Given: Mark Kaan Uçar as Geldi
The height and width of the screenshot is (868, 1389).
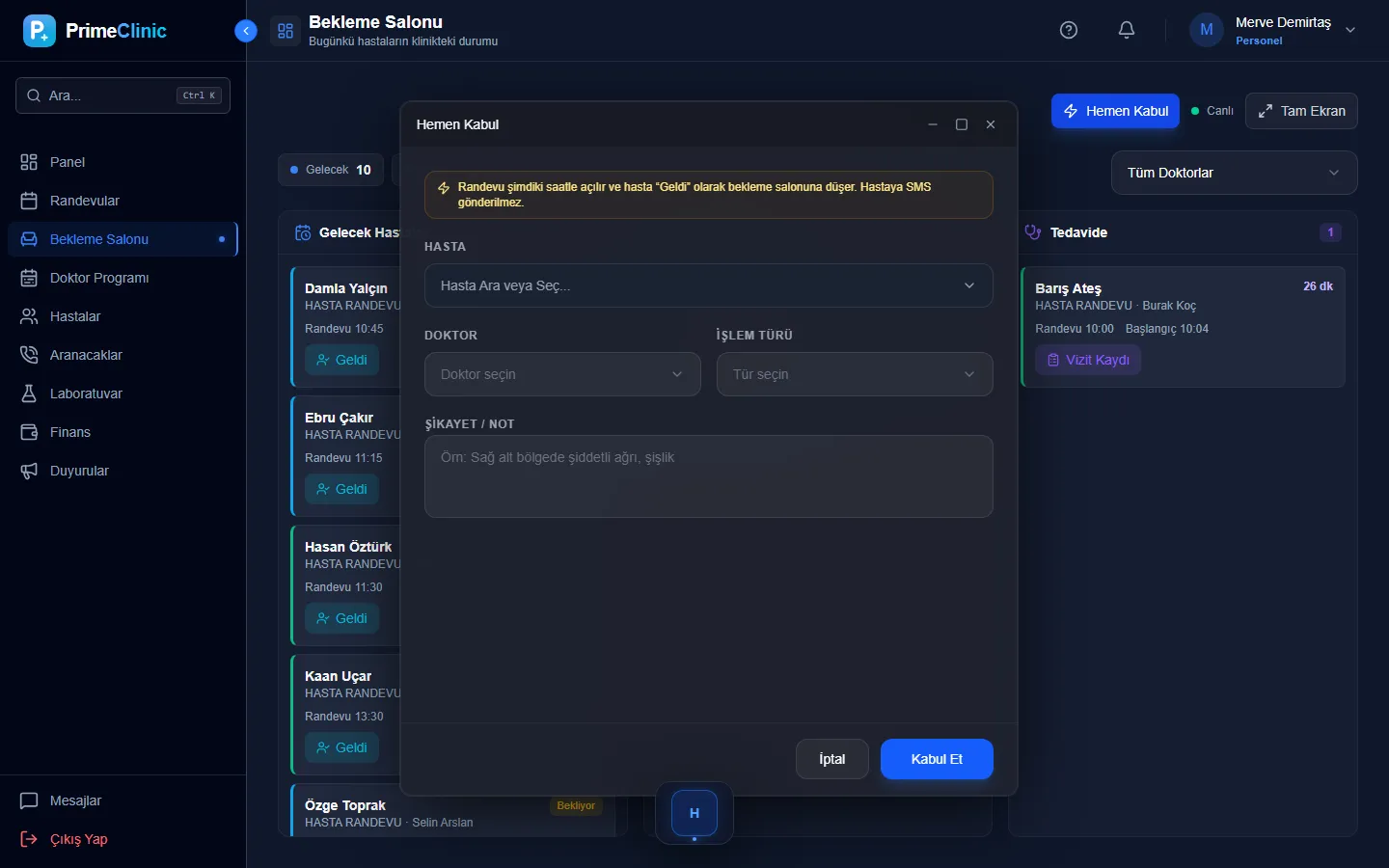Looking at the screenshot, I should [342, 747].
